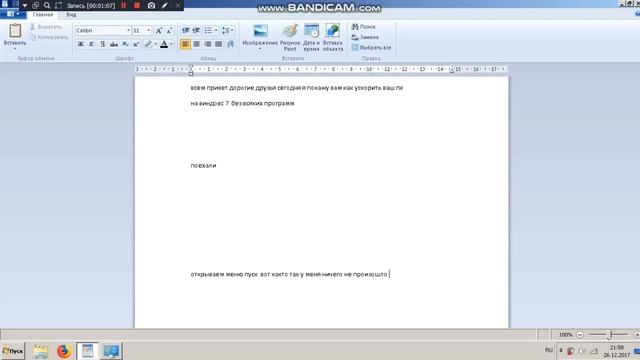
Task: Switch to the Вид ribbon tab
Action: pyautogui.click(x=71, y=15)
